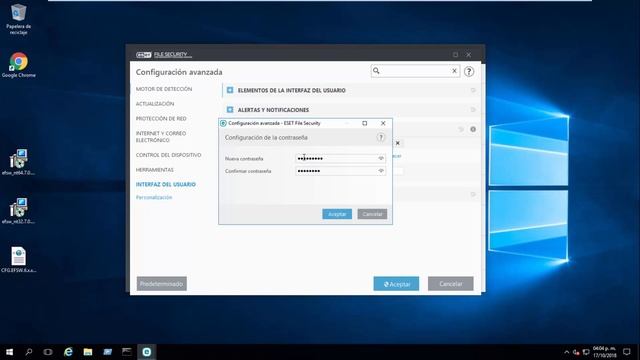Expand the Alertas y notificaciones section
Image resolution: width=640 pixels, height=360 pixels.
click(230, 110)
